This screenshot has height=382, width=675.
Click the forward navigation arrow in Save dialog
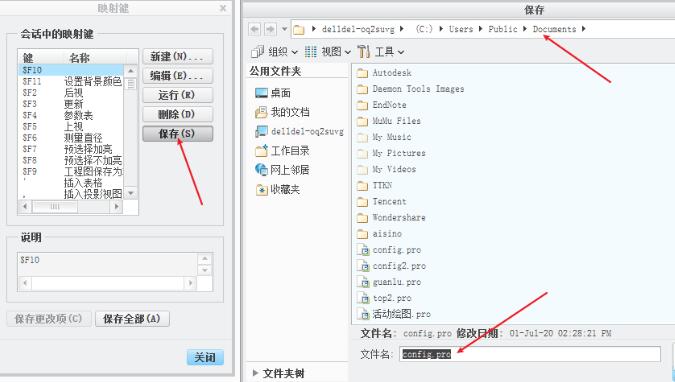coord(270,29)
